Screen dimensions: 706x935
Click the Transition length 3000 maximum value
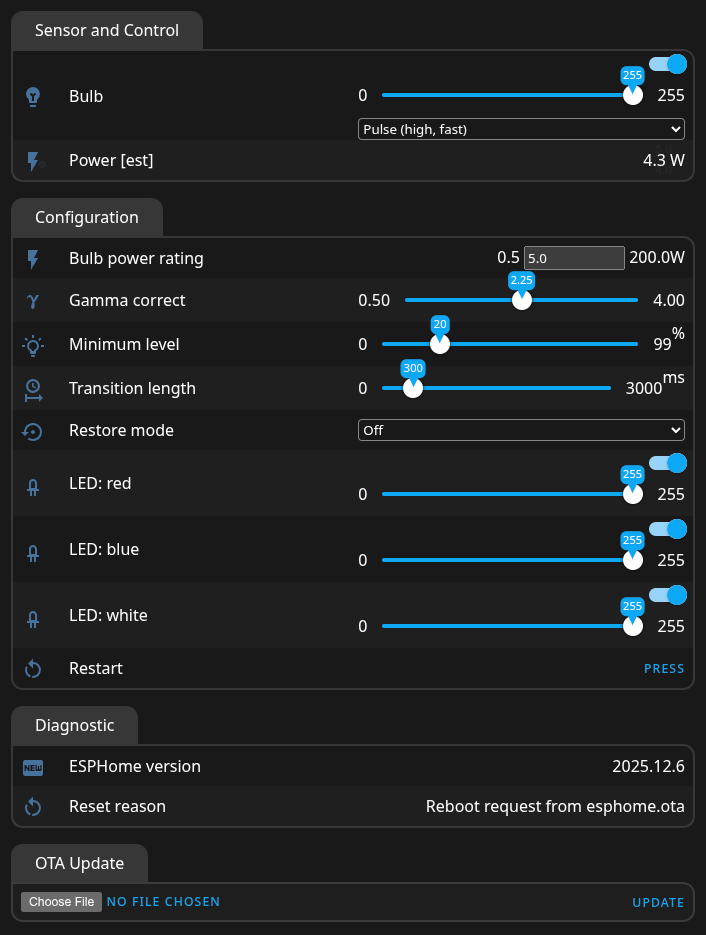click(x=644, y=389)
